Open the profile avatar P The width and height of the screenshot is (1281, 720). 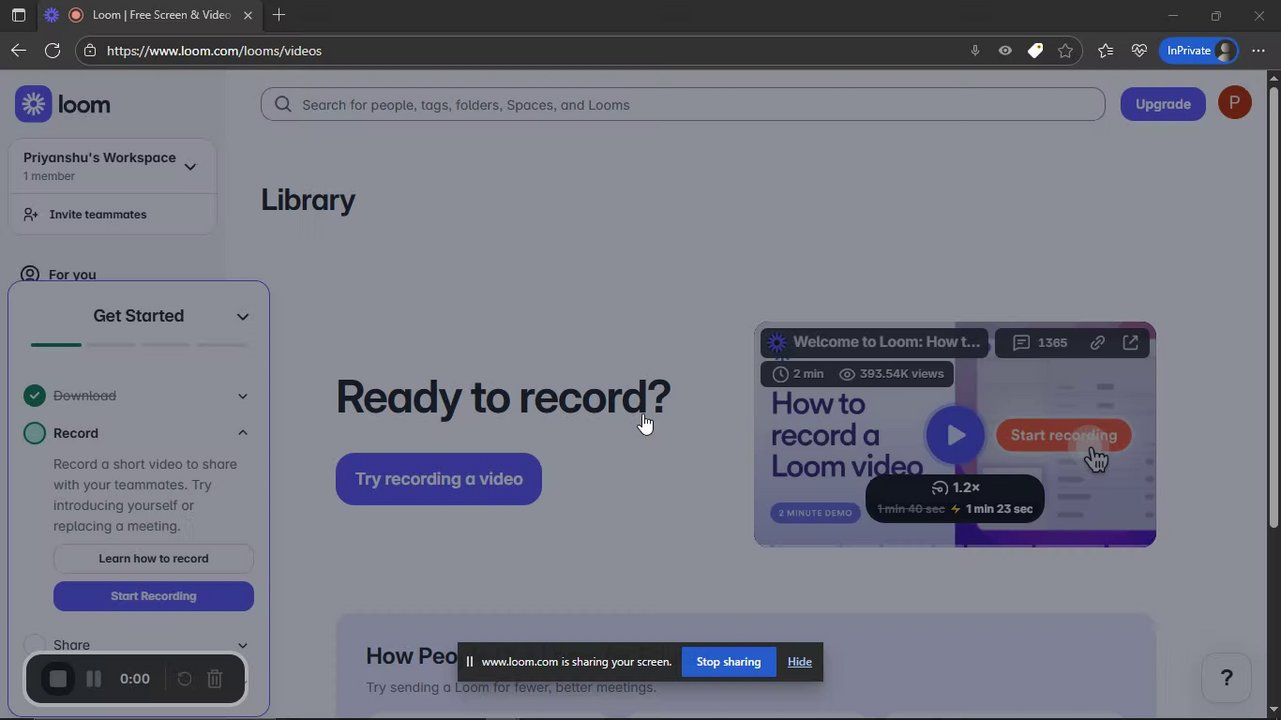coord(1235,103)
